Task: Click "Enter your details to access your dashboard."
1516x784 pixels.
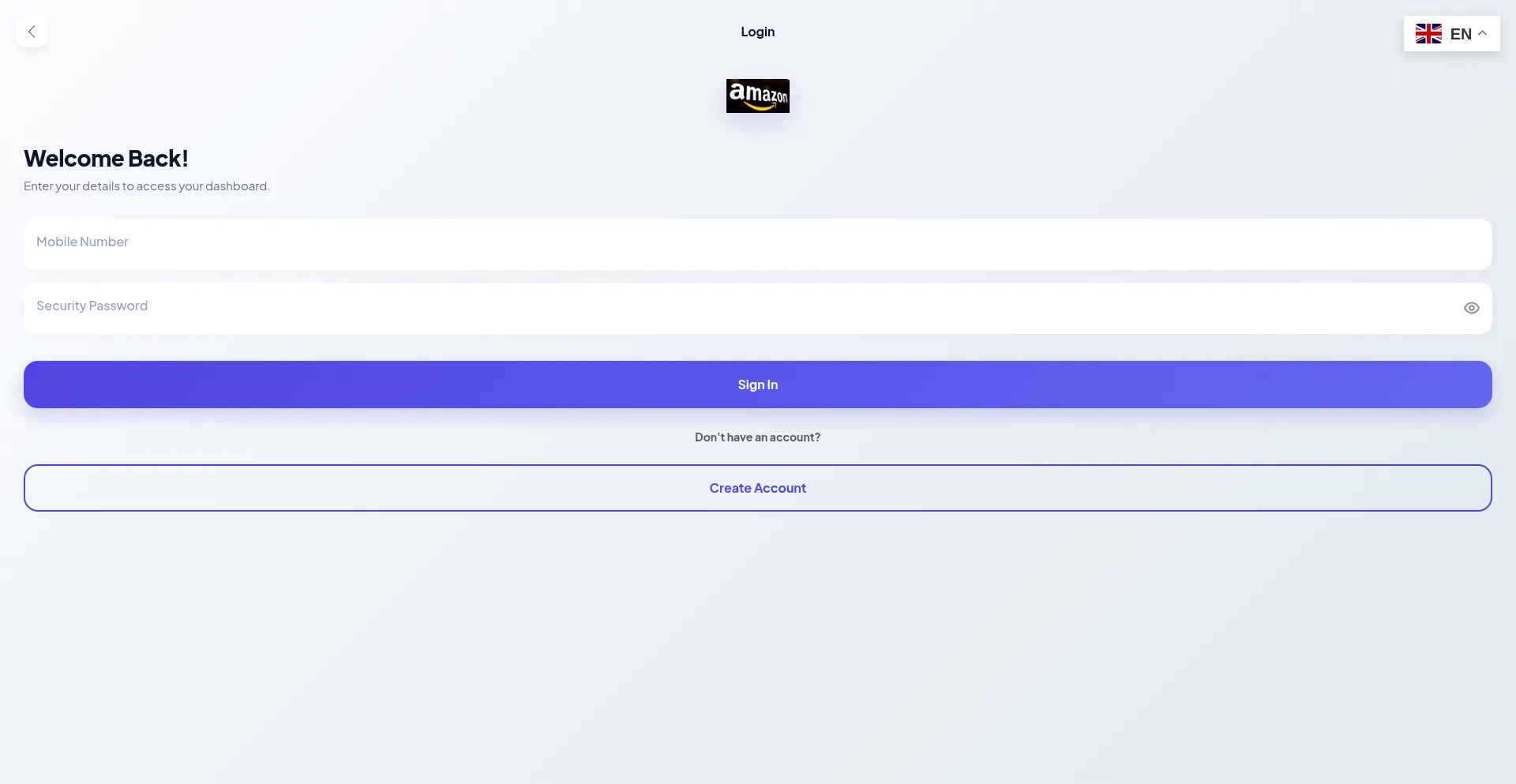Action: click(147, 186)
